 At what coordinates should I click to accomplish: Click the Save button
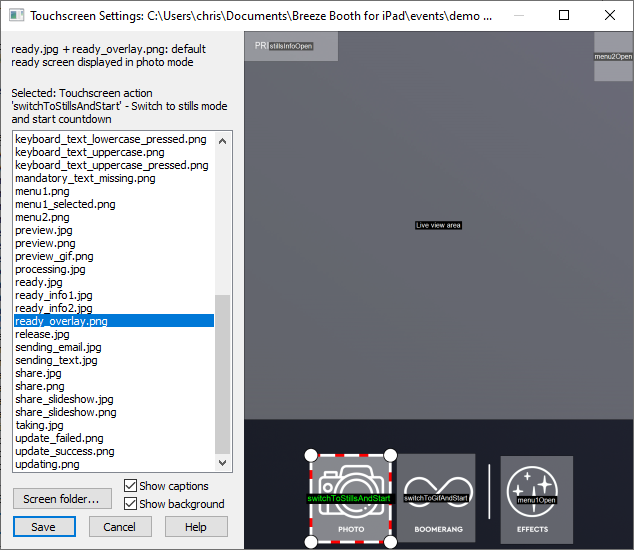coord(44,527)
